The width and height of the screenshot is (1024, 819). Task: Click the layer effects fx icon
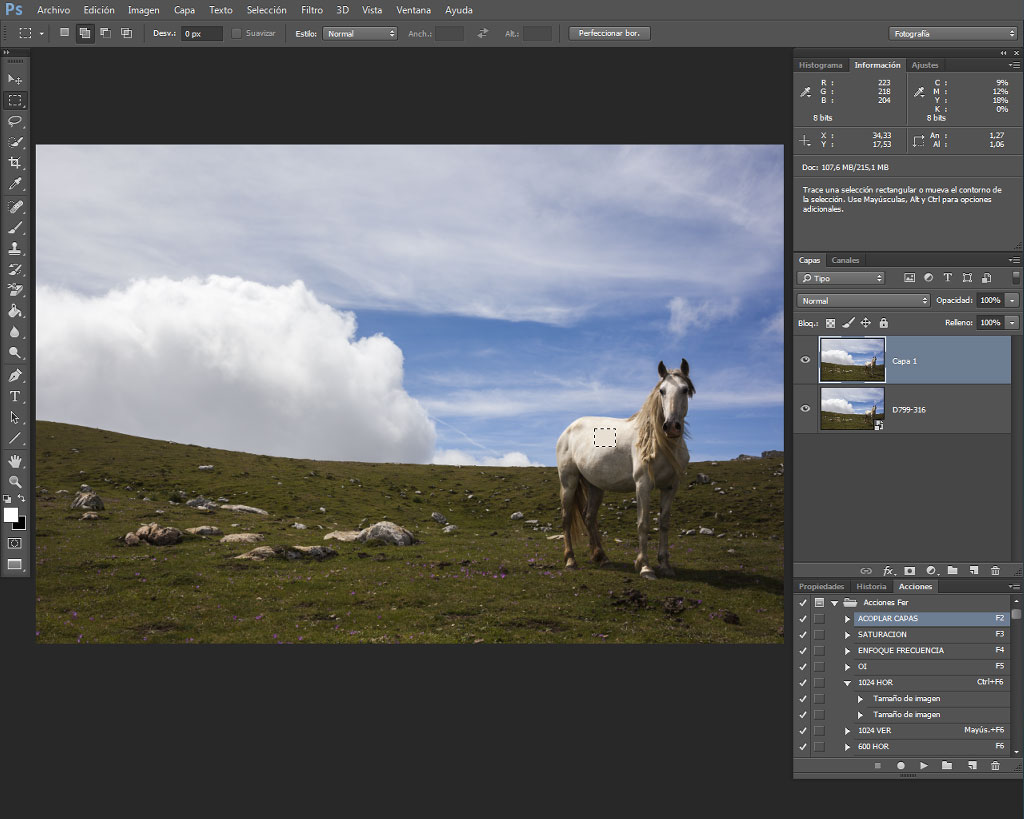(888, 571)
